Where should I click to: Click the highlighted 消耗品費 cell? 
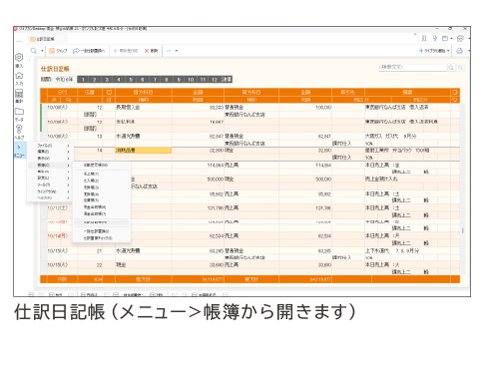pyautogui.click(x=144, y=150)
